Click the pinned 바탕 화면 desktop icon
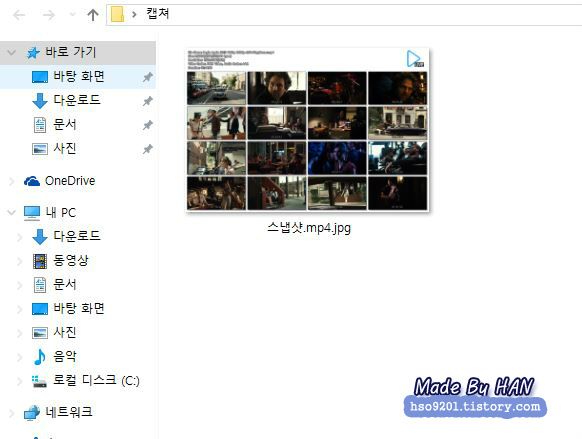582x439 pixels. pyautogui.click(x=40, y=77)
